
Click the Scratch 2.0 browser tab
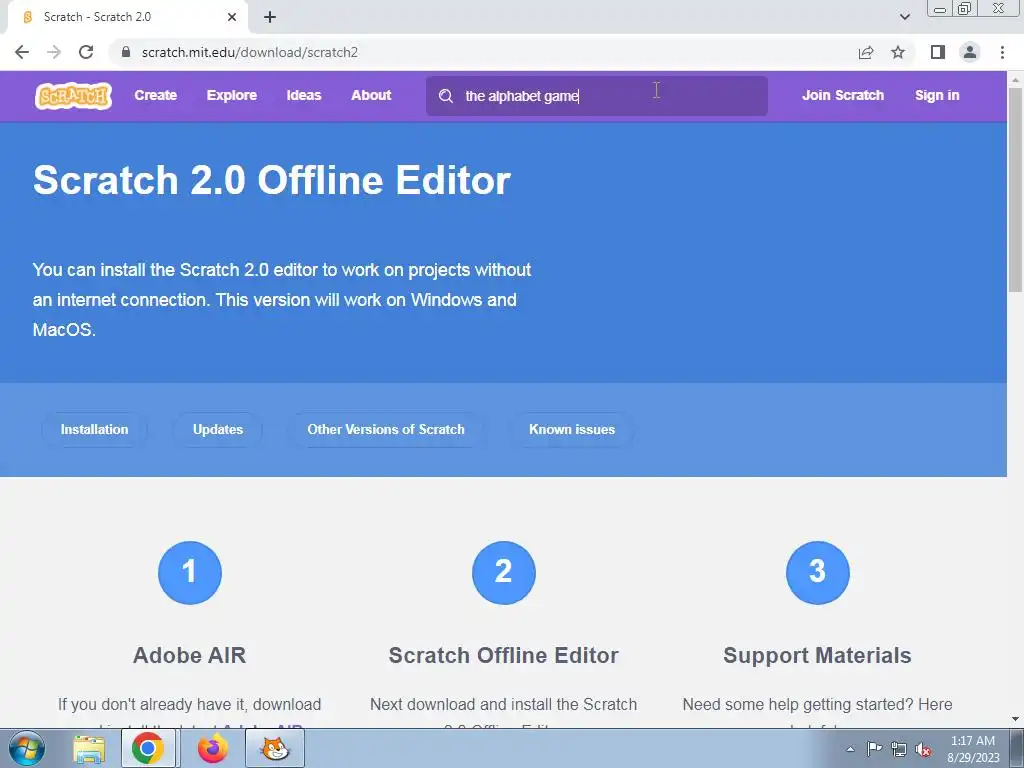[127, 18]
